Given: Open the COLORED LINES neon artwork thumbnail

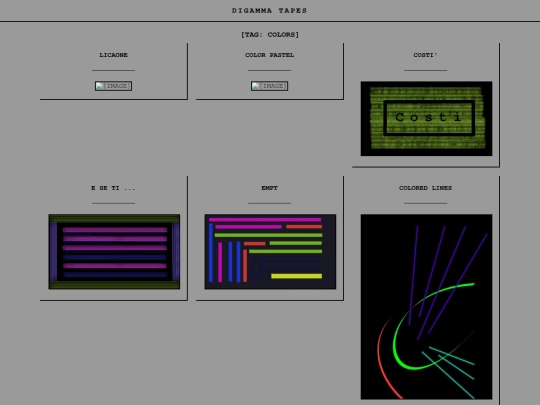Looking at the screenshot, I should (426, 307).
